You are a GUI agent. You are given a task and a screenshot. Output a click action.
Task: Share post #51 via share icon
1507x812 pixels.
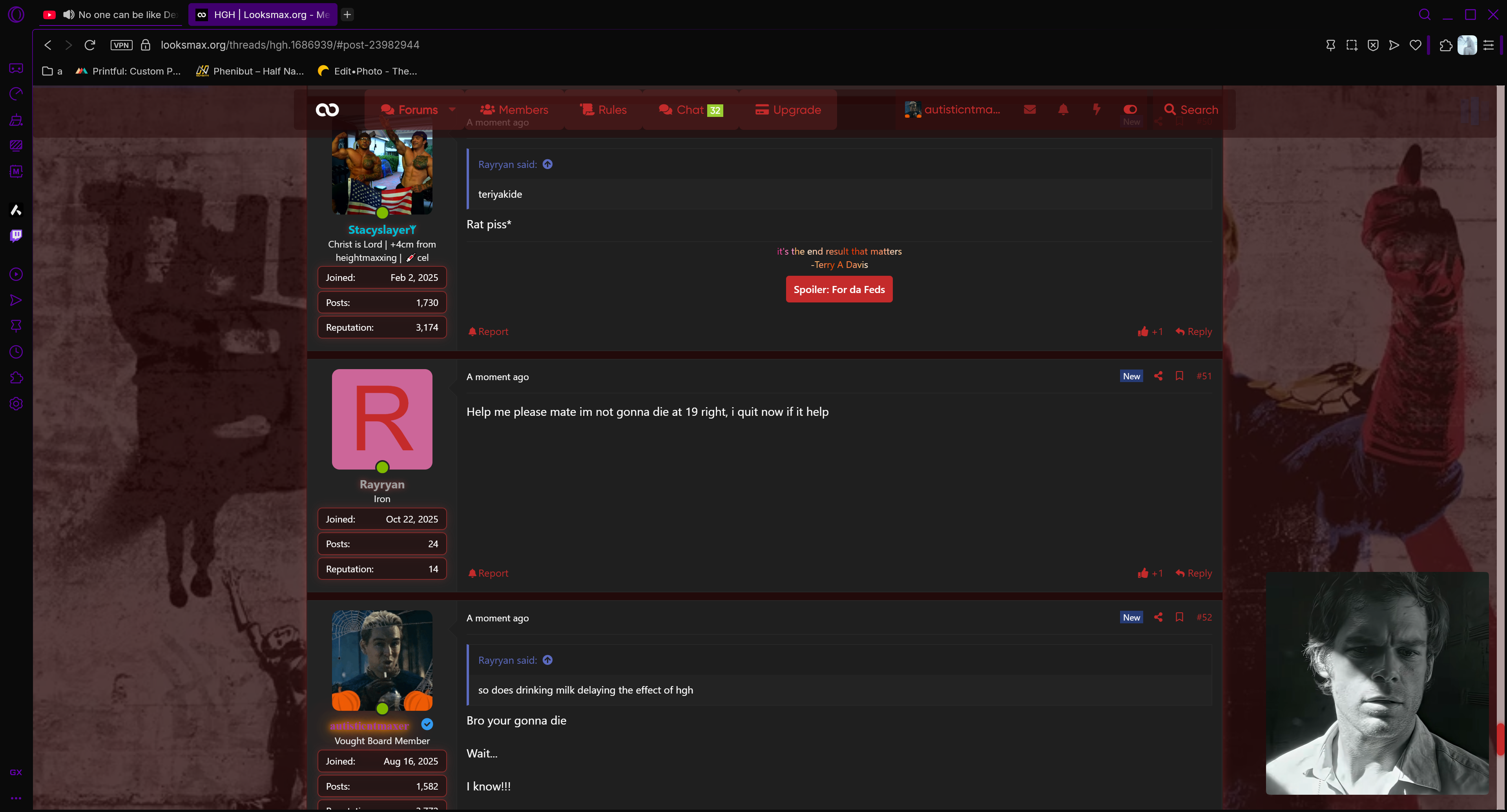(1158, 376)
